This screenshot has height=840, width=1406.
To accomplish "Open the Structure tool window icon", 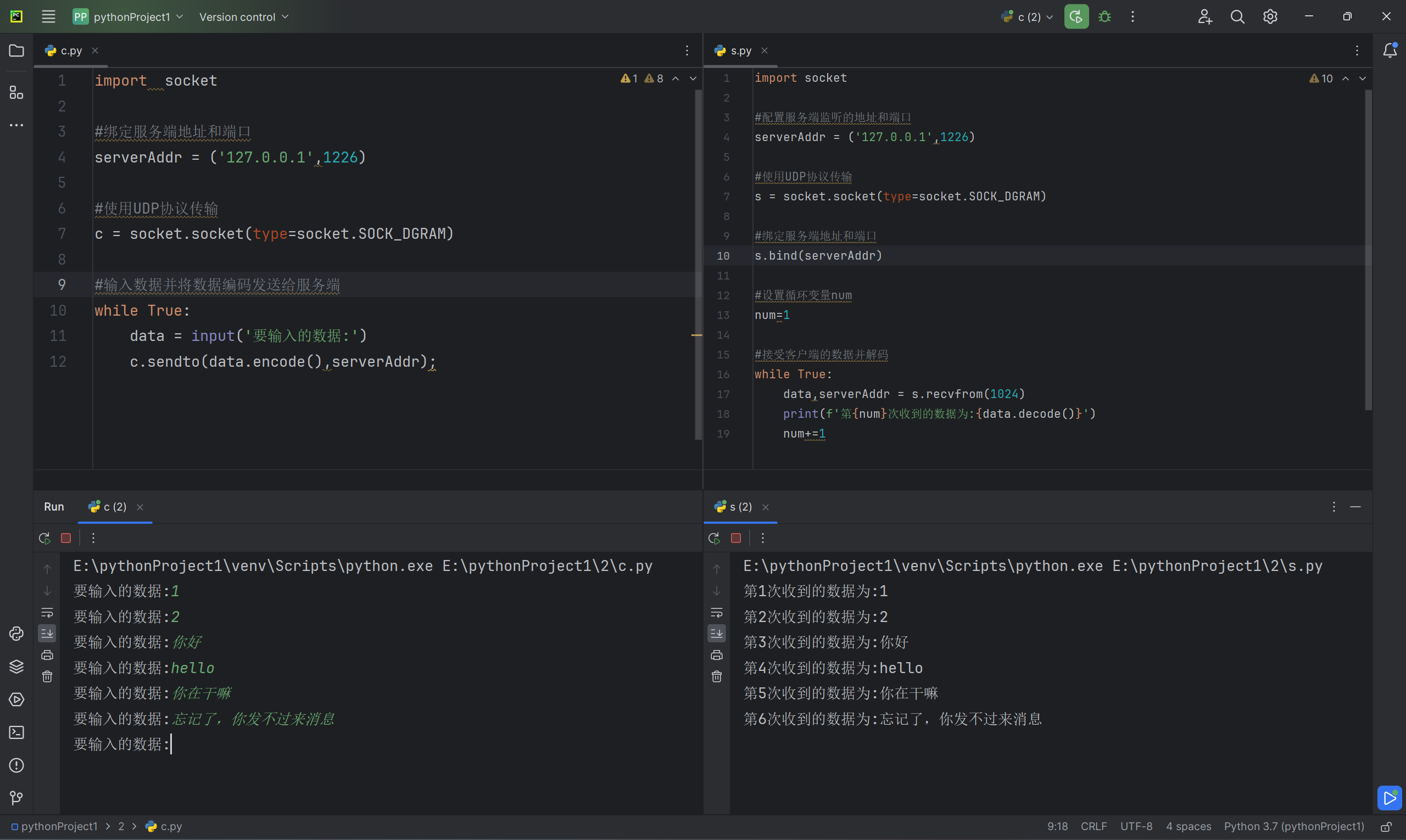I will tap(16, 92).
